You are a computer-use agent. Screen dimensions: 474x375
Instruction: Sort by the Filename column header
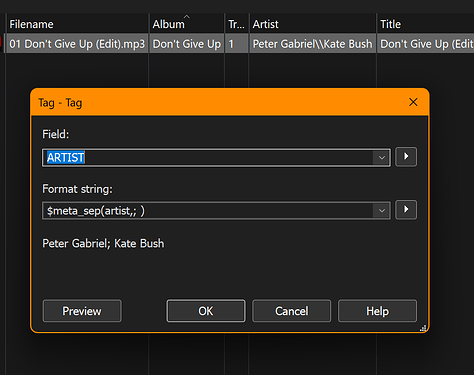[77, 24]
